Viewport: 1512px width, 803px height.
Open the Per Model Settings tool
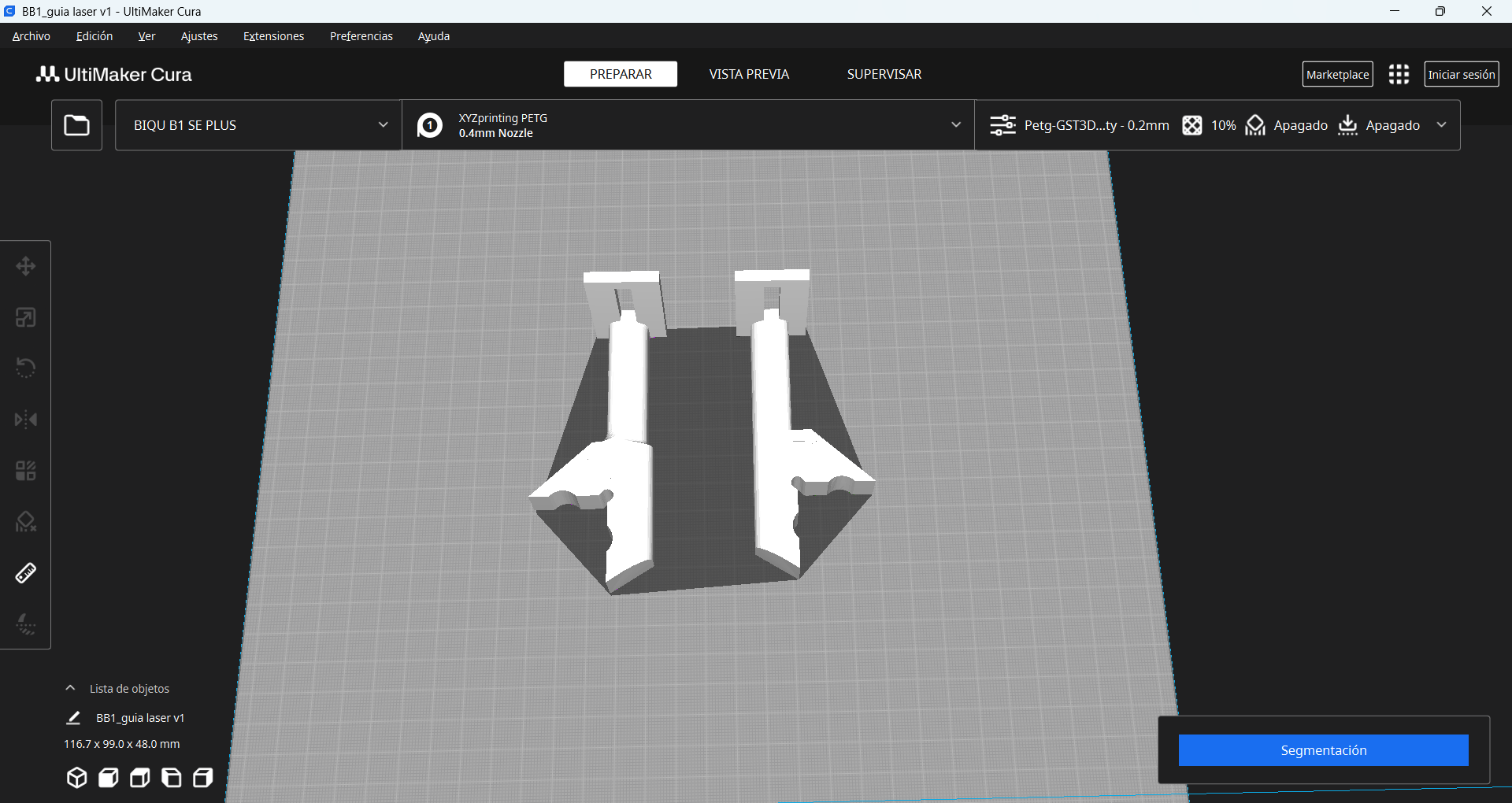(x=26, y=471)
